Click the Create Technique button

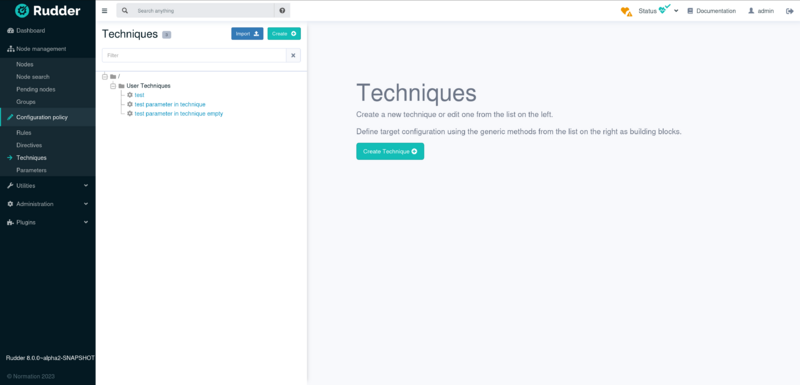390,151
